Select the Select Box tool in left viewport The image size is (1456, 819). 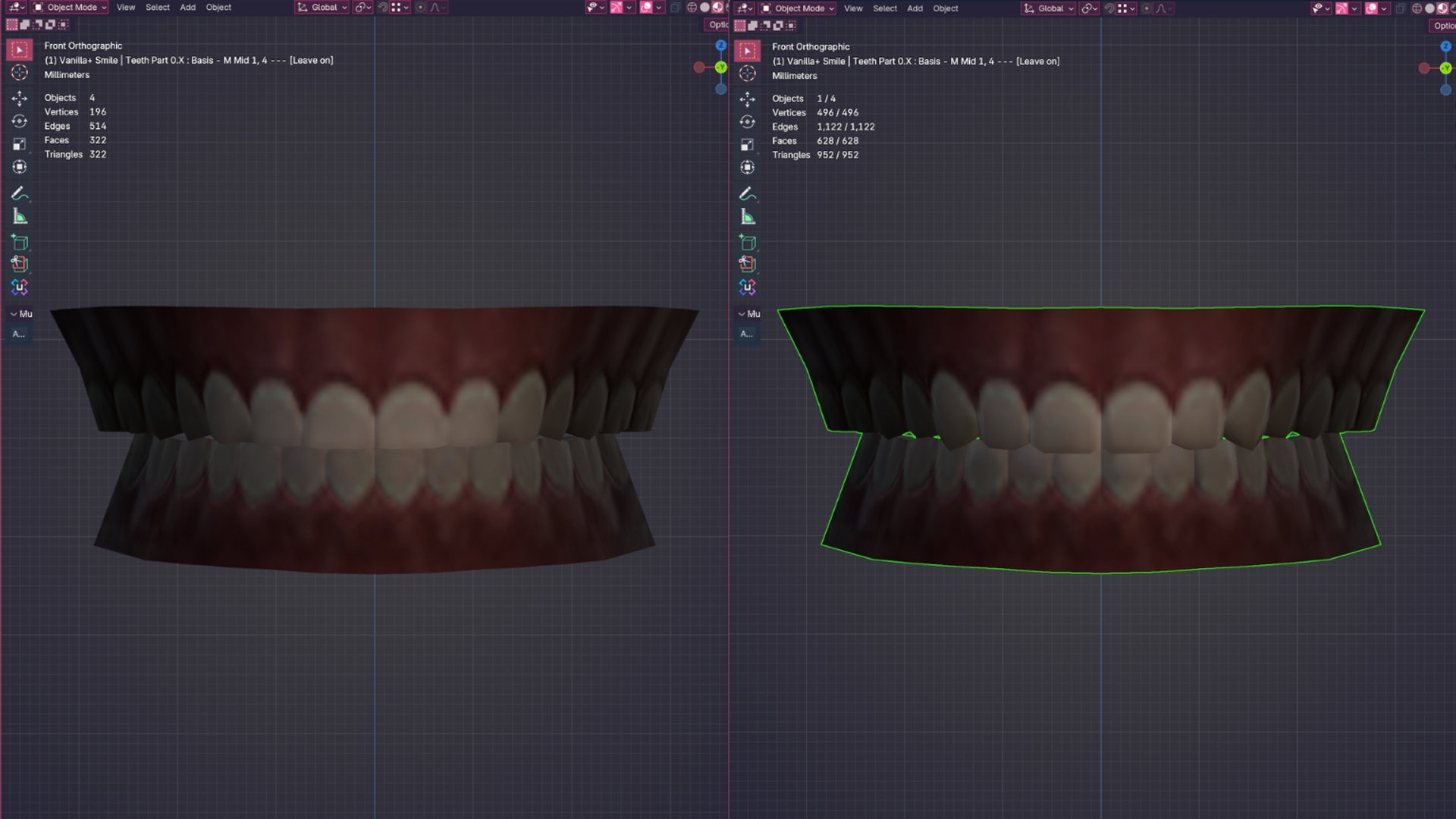click(20, 50)
